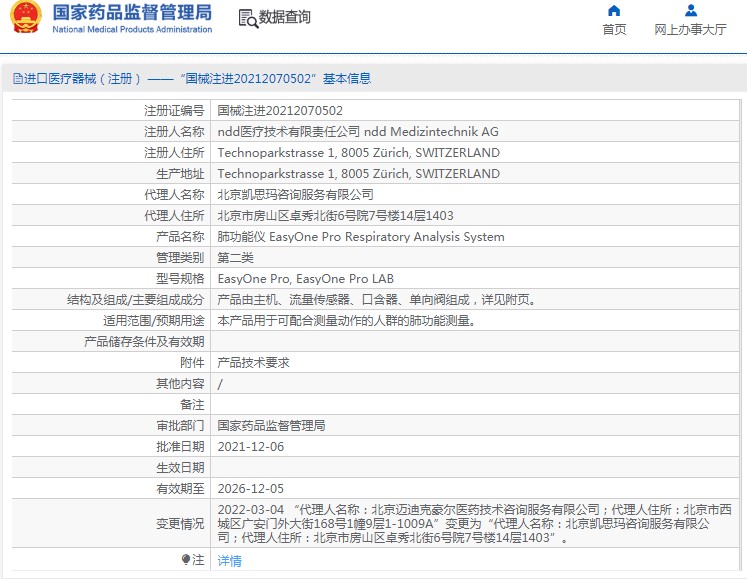The height and width of the screenshot is (579, 747).
Task: Select product name EasyOne Pro Respiratory Analysis System
Action: [x=361, y=236]
